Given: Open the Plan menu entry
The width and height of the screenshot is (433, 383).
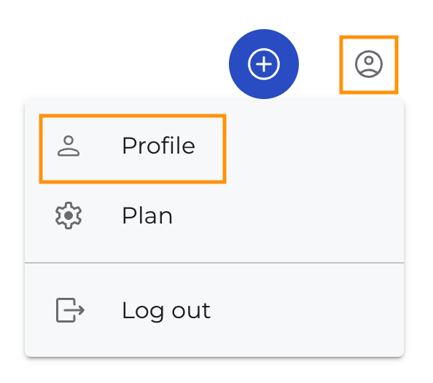Looking at the screenshot, I should 214,216.
